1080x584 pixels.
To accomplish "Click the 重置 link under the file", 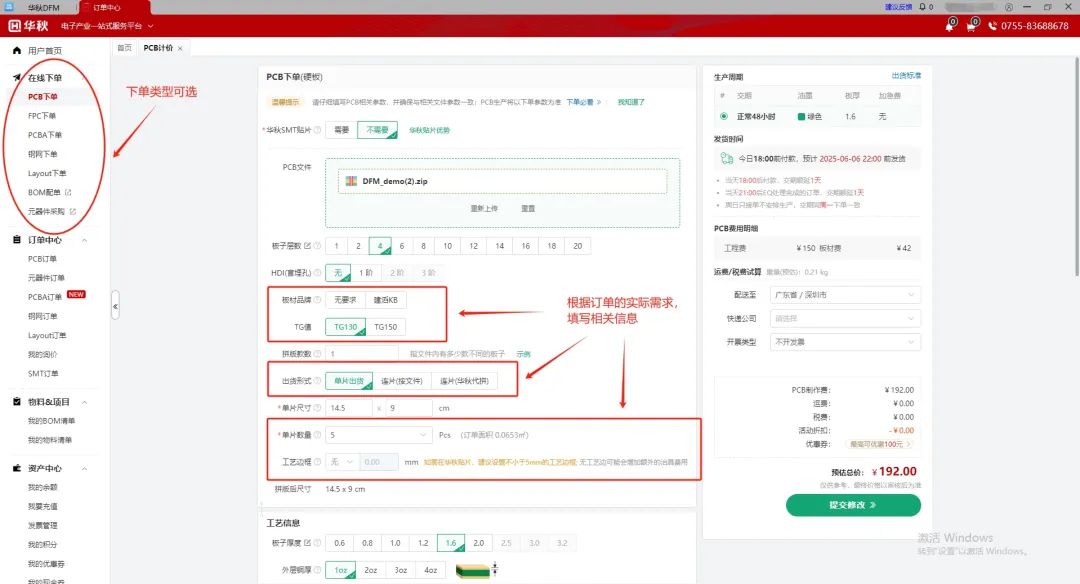I will coord(528,208).
